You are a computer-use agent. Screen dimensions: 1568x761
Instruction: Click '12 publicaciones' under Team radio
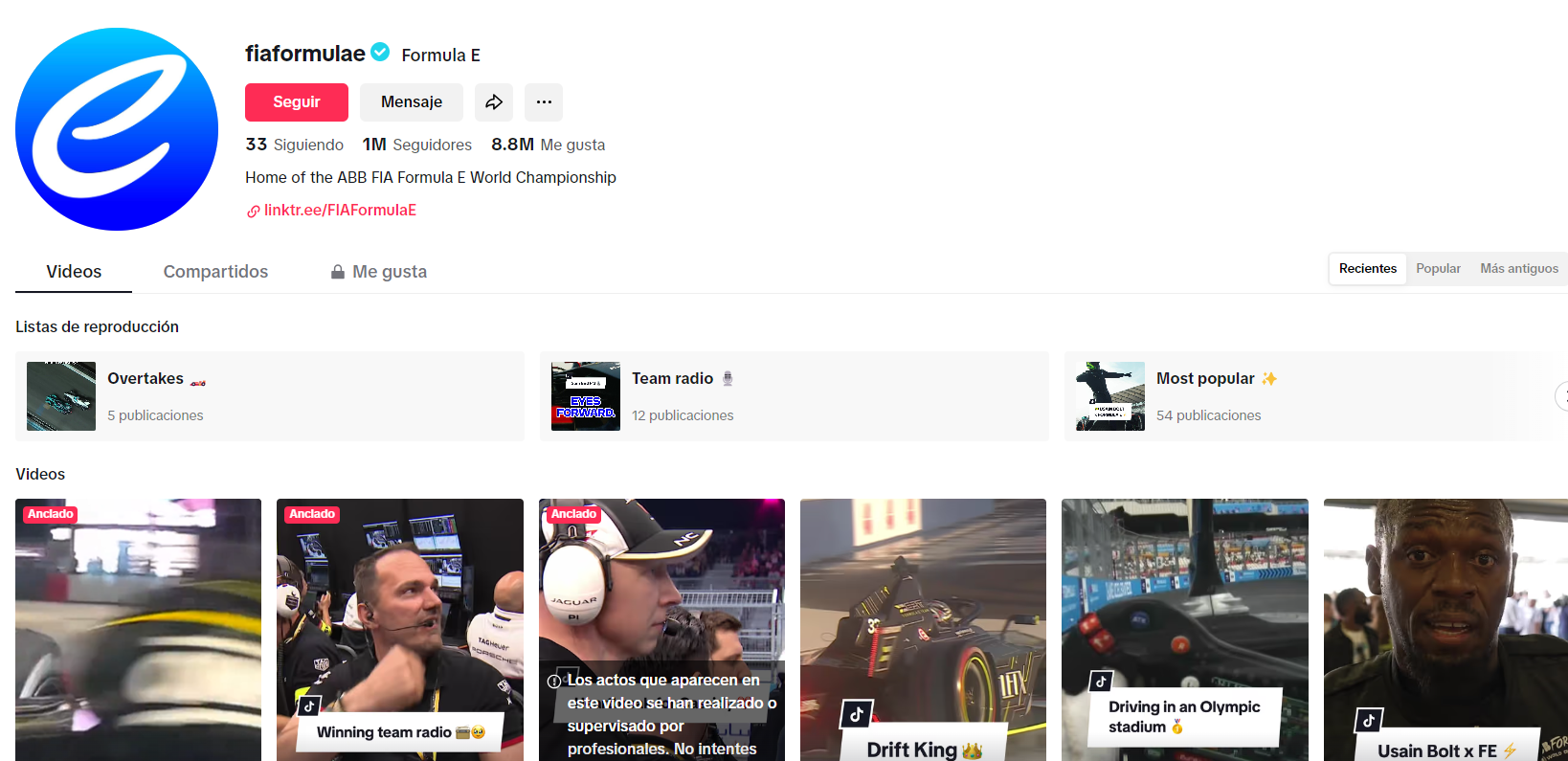pyautogui.click(x=683, y=415)
